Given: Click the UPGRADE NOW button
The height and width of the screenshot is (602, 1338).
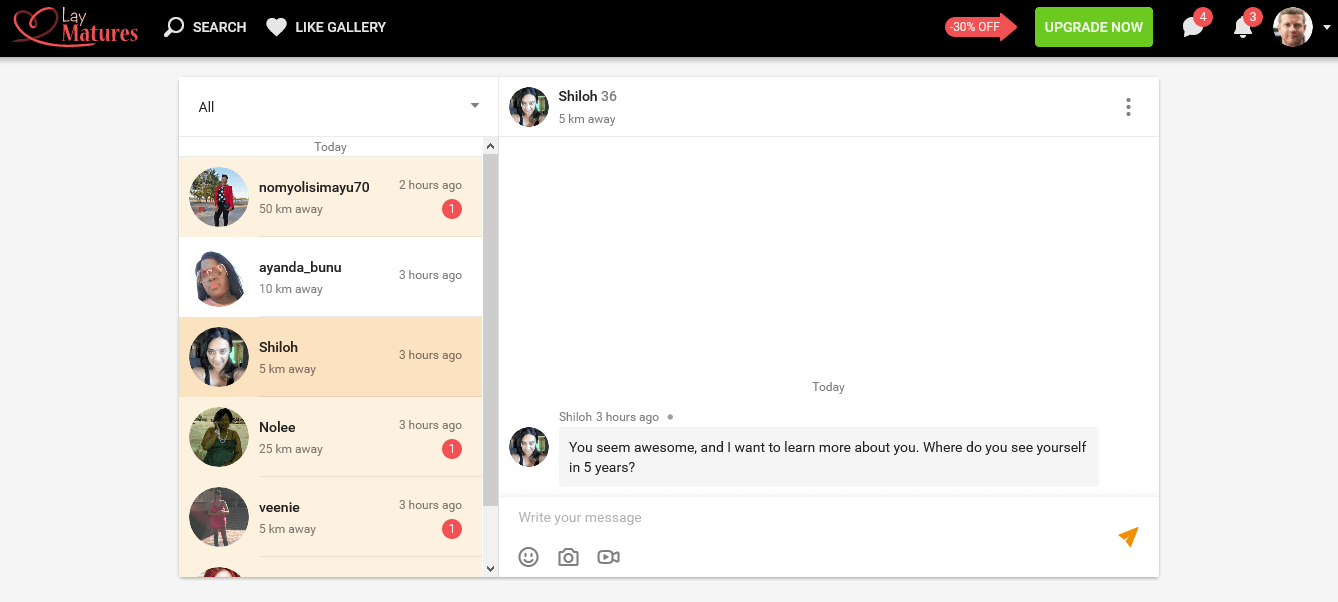Looking at the screenshot, I should (1093, 27).
